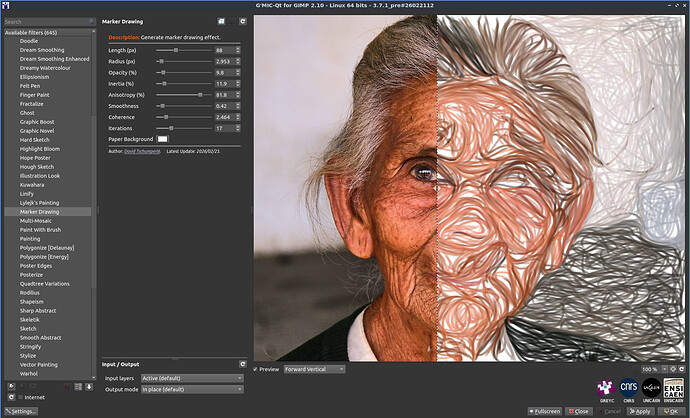Open the Input layers dropdown
Screen dimensions: 690x418
click(192, 378)
